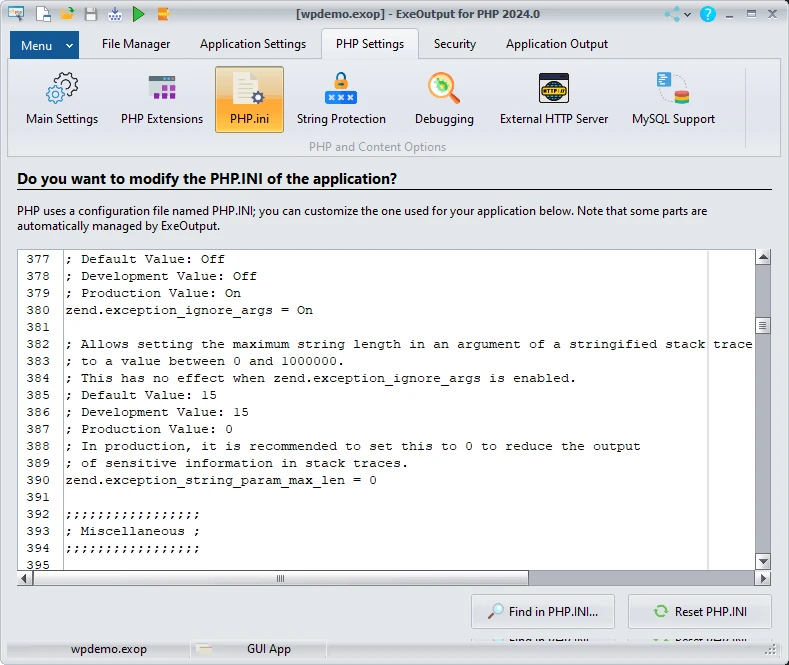Click the Find in PHP.INI... button
This screenshot has height=665, width=789.
click(543, 611)
